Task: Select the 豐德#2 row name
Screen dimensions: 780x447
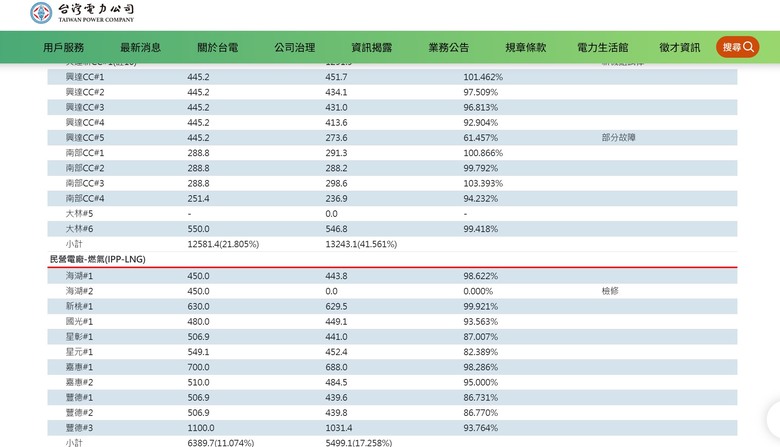Action: click(x=79, y=413)
